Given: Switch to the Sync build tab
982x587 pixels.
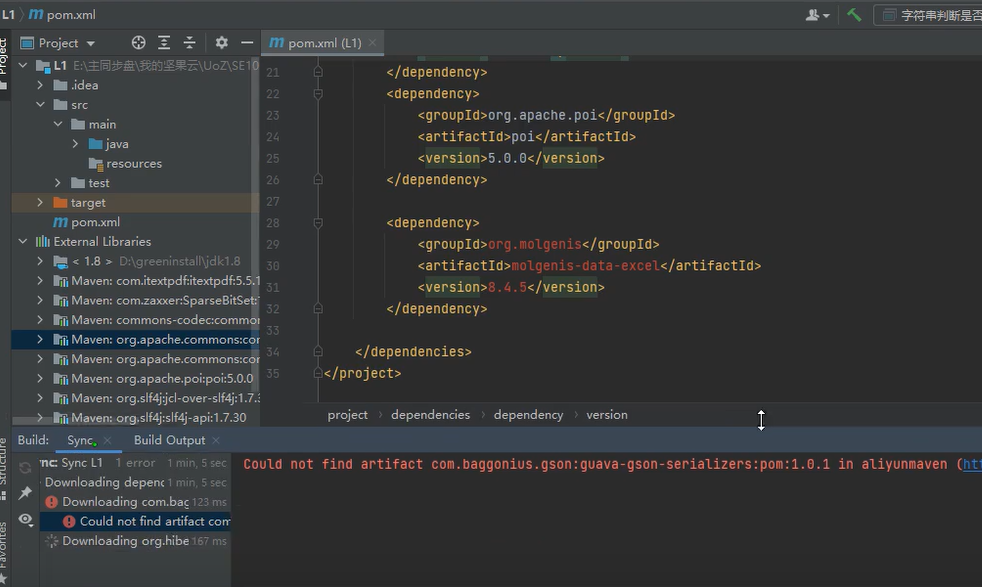Looking at the screenshot, I should tap(80, 440).
